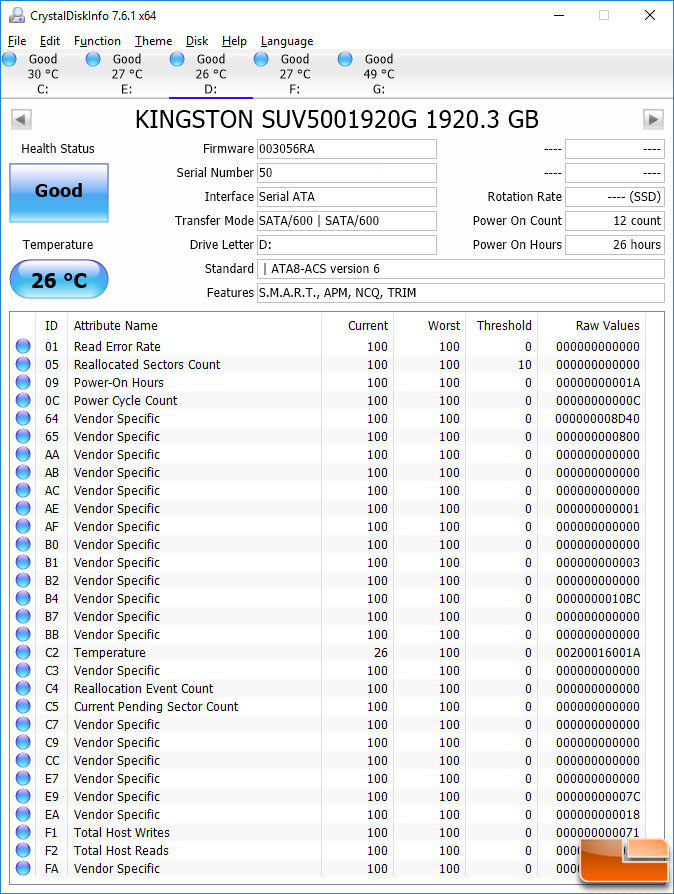The height and width of the screenshot is (894, 674).
Task: Click the Attribute Name column header
Action: coord(194,326)
